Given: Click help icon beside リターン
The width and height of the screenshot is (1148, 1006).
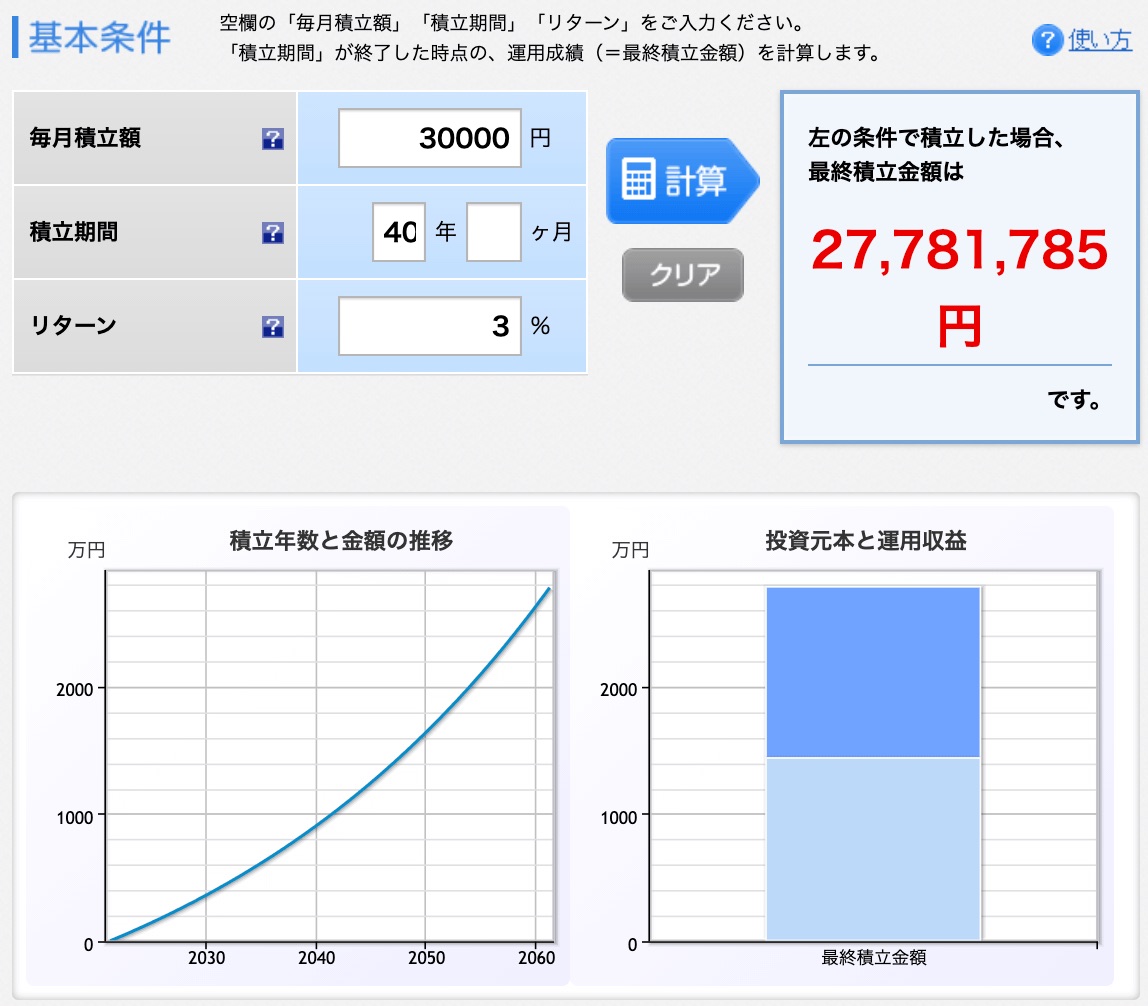Looking at the screenshot, I should point(272,327).
